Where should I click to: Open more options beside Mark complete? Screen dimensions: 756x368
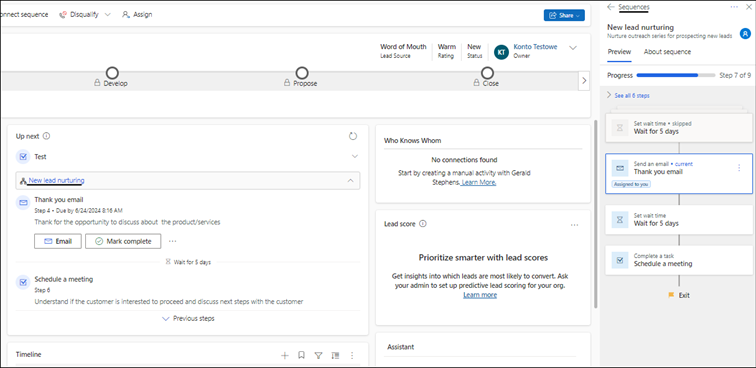(173, 241)
